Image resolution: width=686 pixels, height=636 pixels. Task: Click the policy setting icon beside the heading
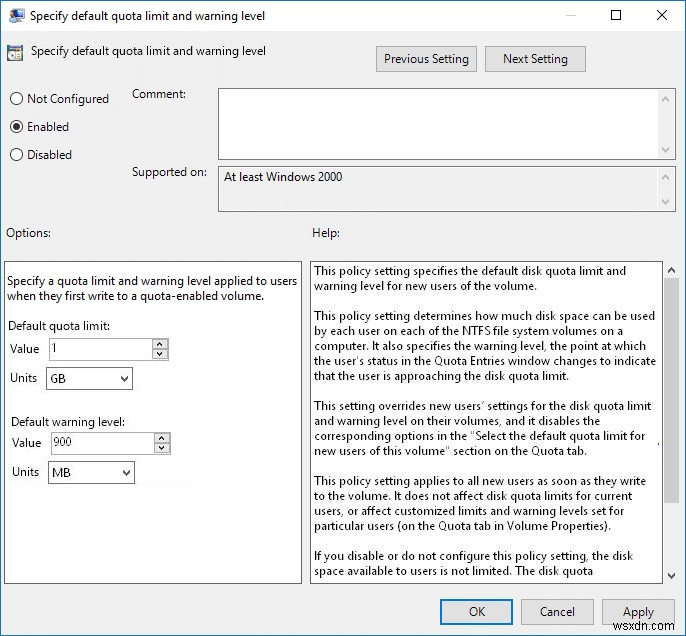tap(15, 53)
